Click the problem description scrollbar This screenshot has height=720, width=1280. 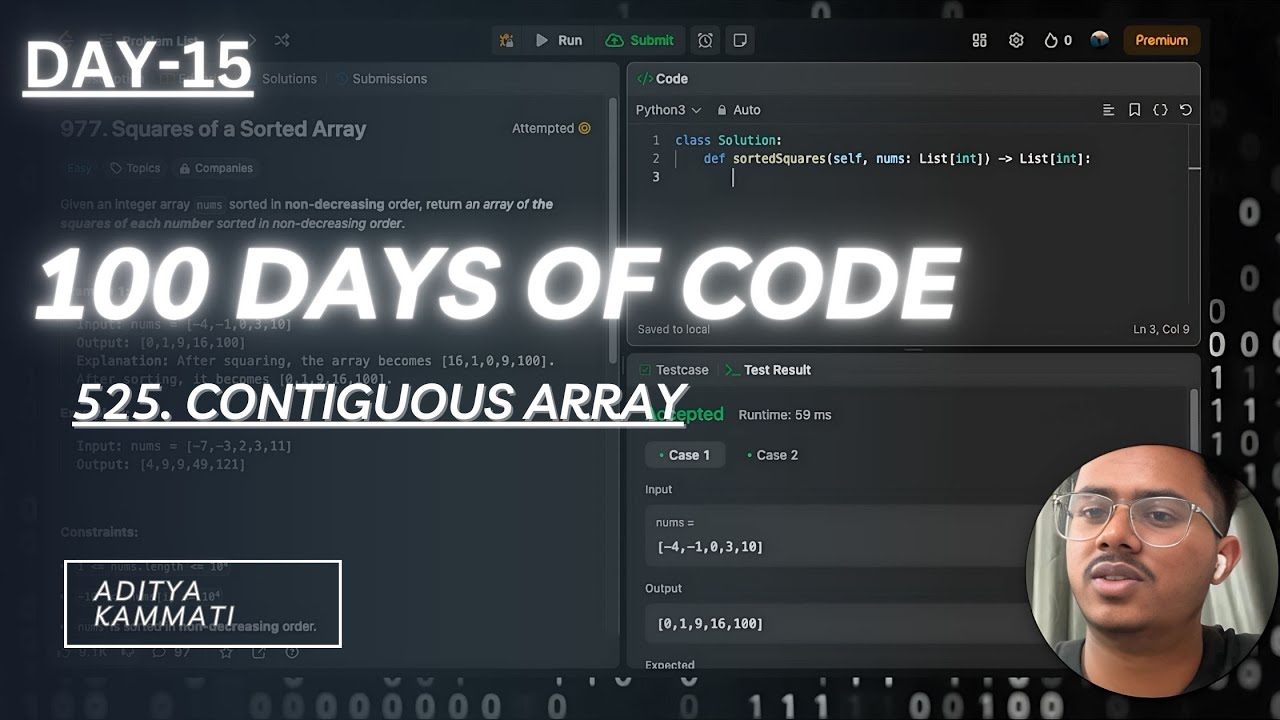click(x=613, y=230)
